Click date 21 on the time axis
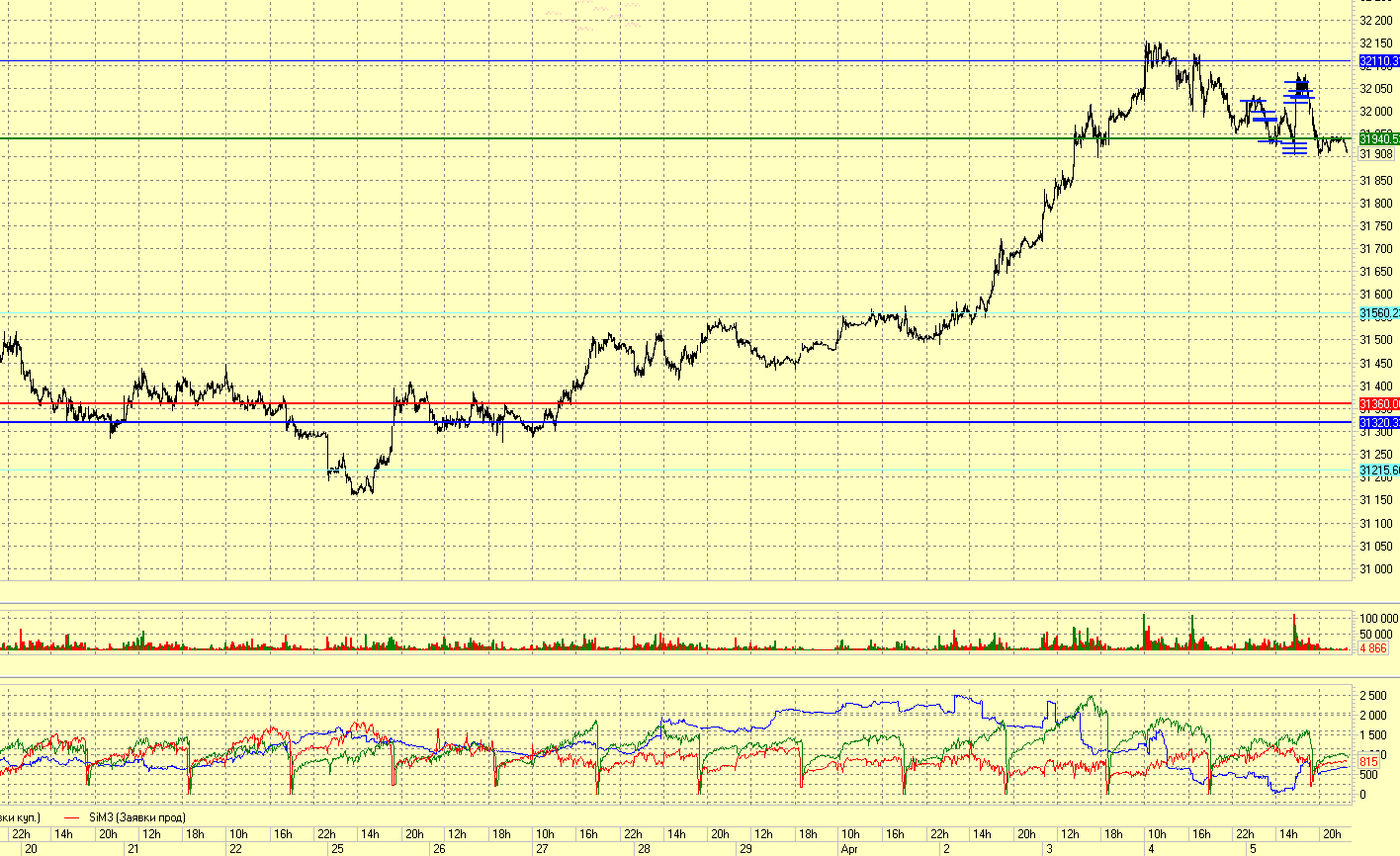Image resolution: width=1400 pixels, height=856 pixels. (x=133, y=848)
